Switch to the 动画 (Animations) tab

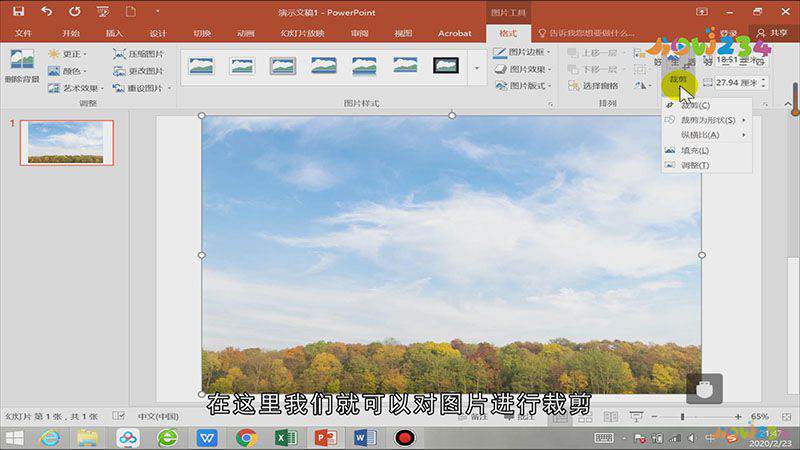coord(245,33)
